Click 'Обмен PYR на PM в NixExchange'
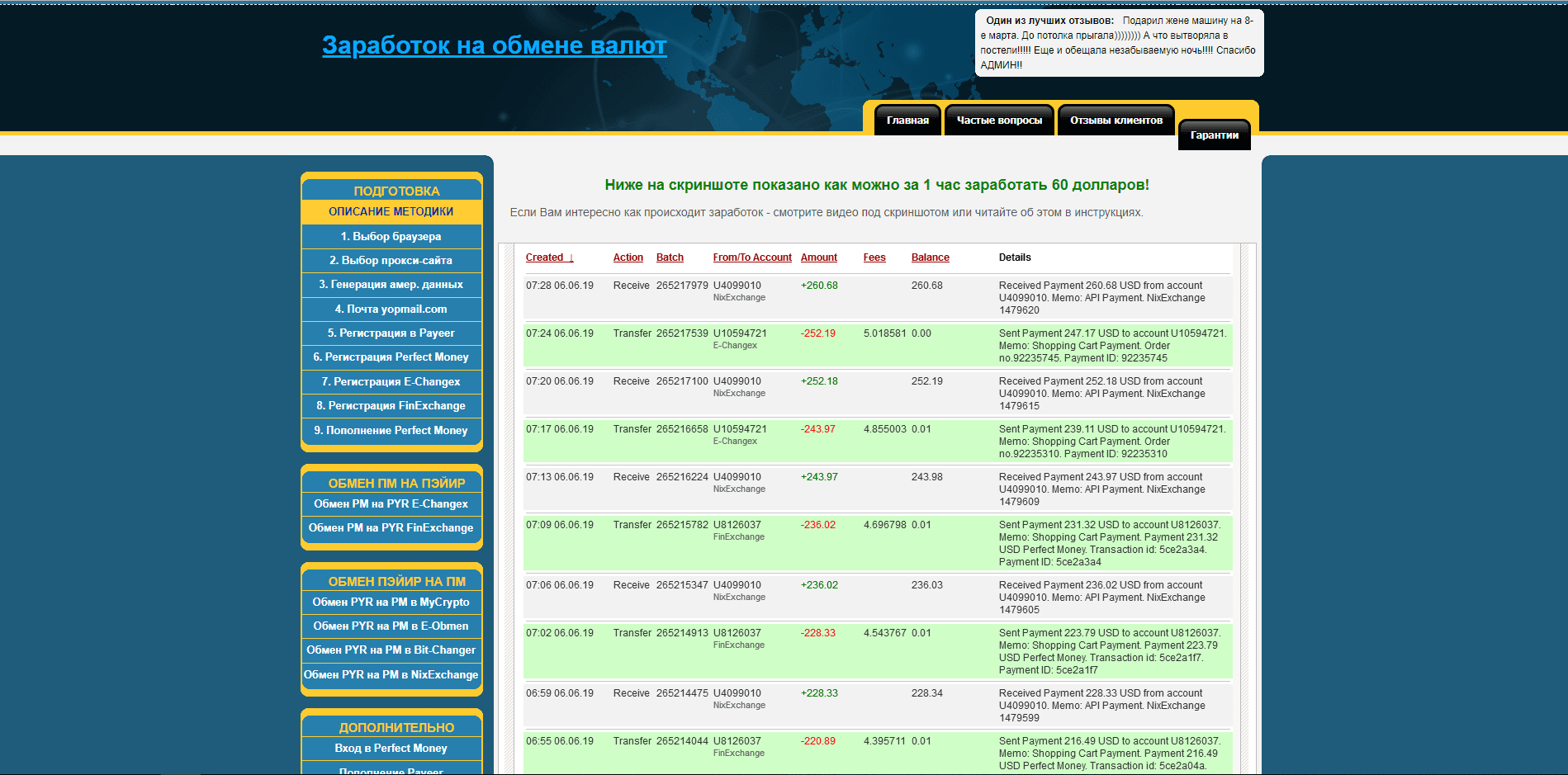Screen dimensions: 1568x775 (x=391, y=675)
